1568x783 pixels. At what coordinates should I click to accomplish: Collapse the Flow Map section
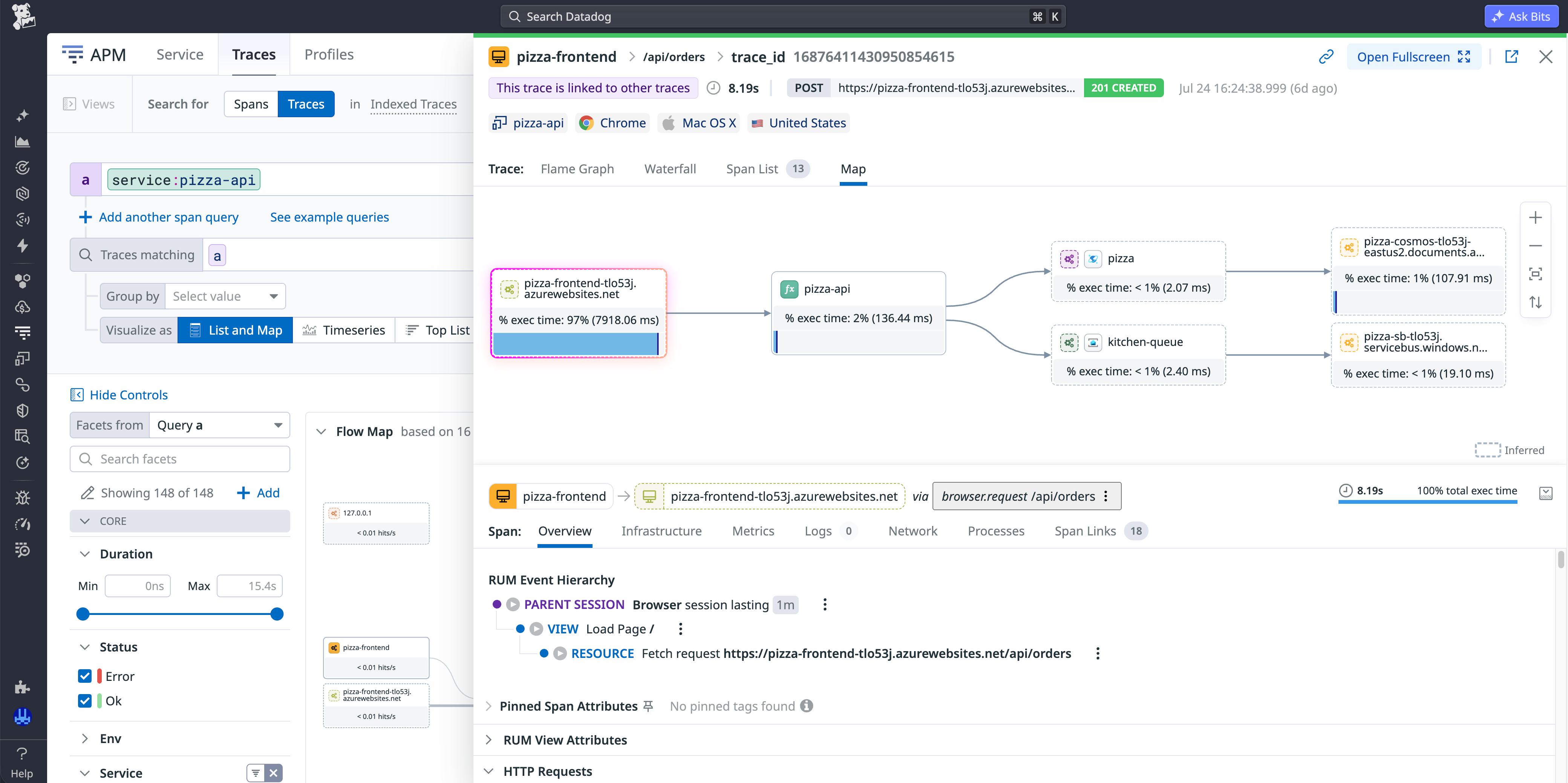pos(321,432)
